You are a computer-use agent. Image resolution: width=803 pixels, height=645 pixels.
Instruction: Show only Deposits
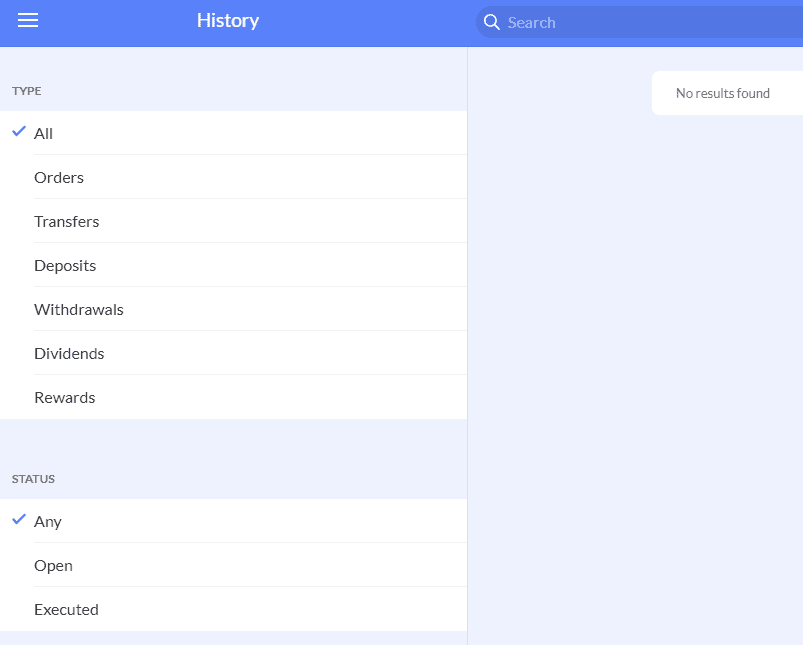[234, 265]
